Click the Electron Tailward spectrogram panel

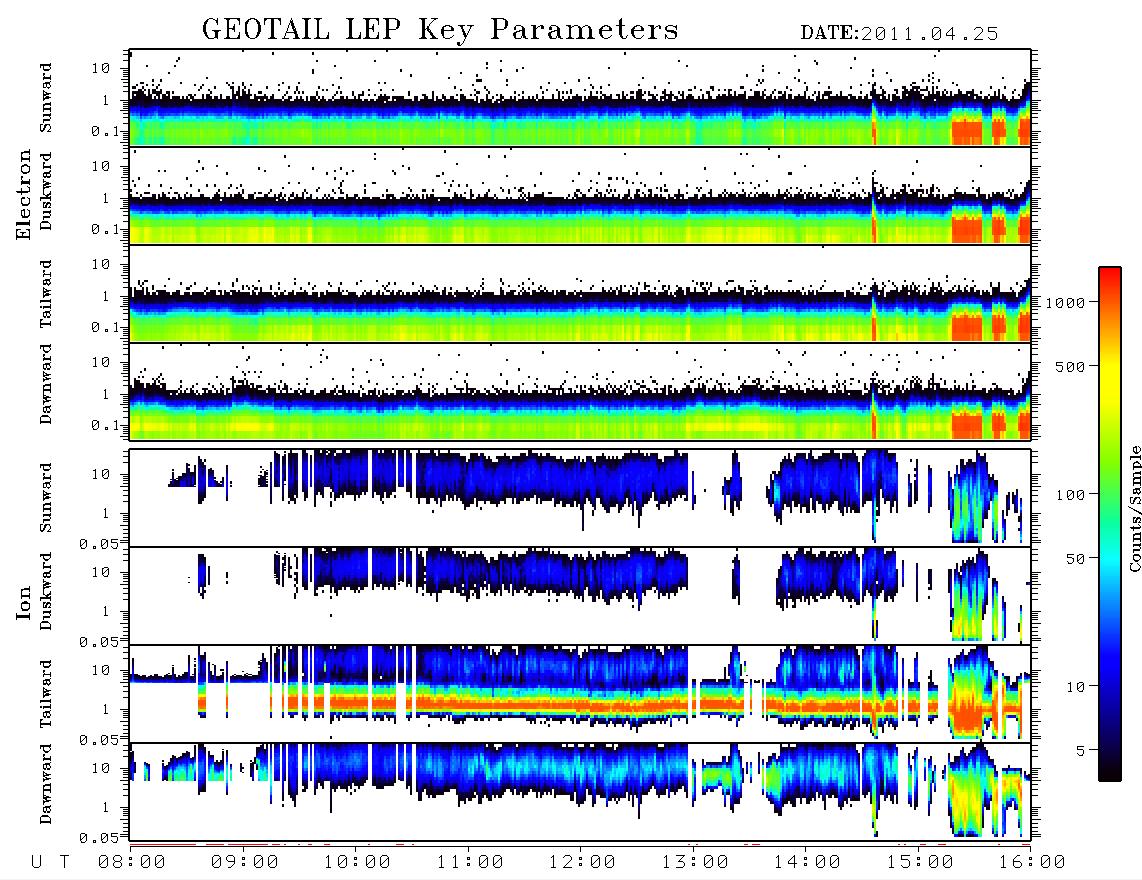tap(580, 294)
